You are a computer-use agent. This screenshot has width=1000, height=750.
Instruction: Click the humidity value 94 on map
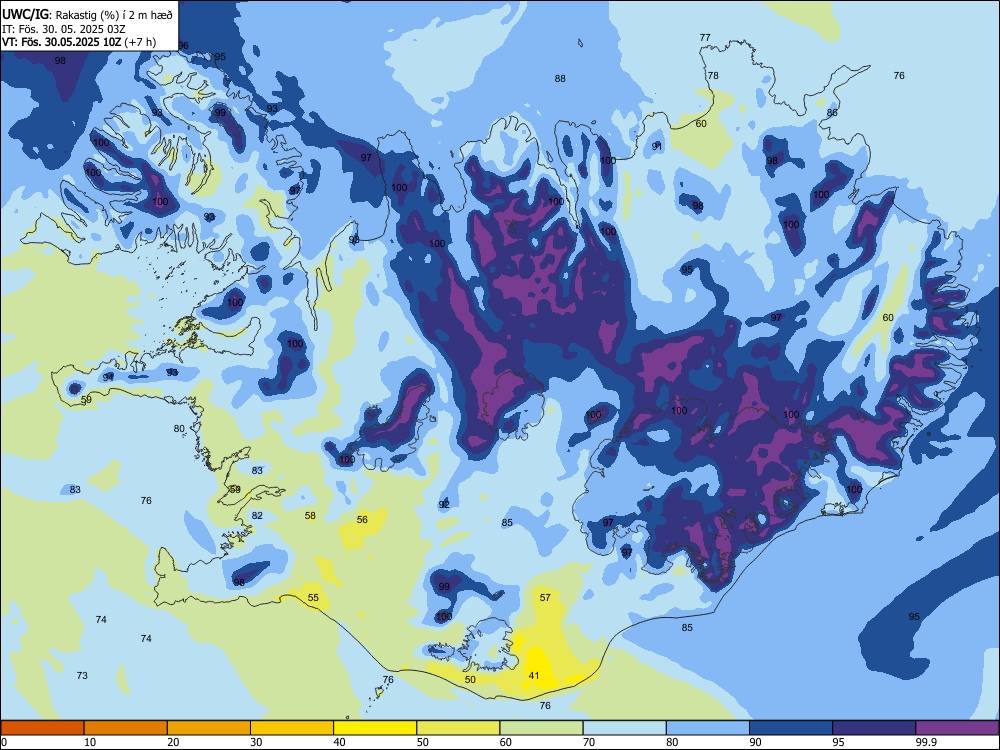(108, 378)
